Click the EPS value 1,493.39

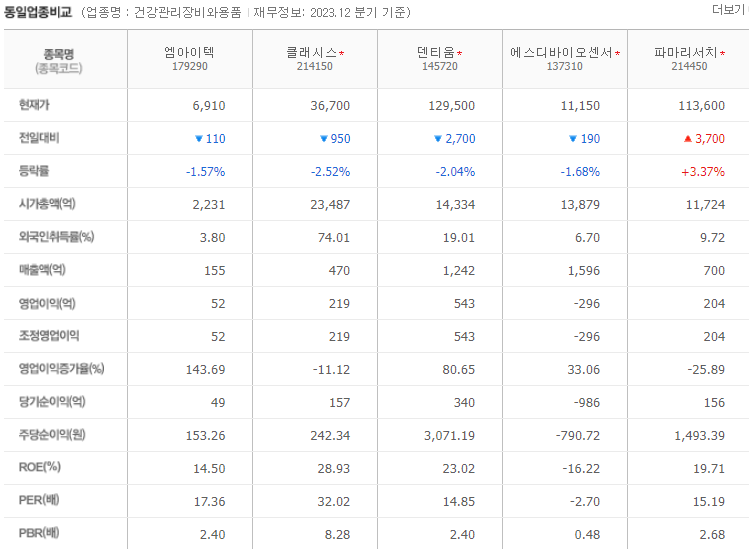699,435
